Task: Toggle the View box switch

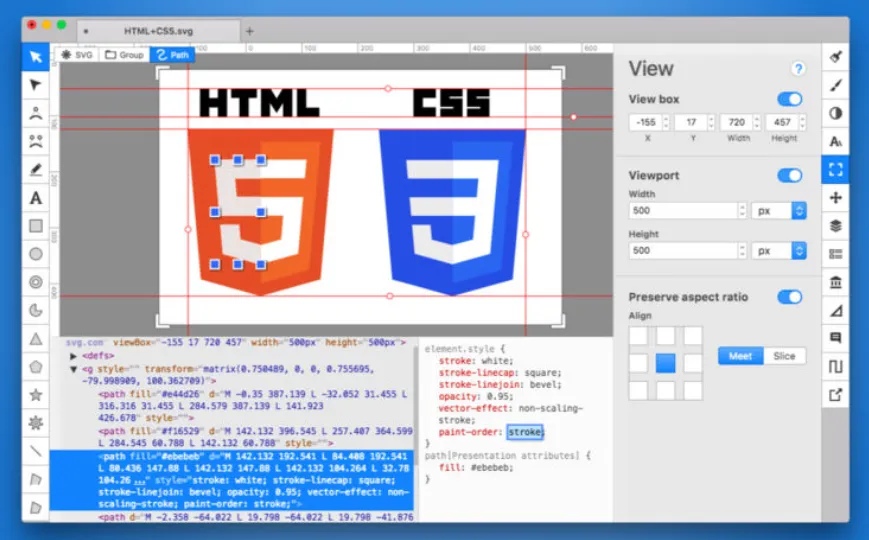Action: coord(790,99)
